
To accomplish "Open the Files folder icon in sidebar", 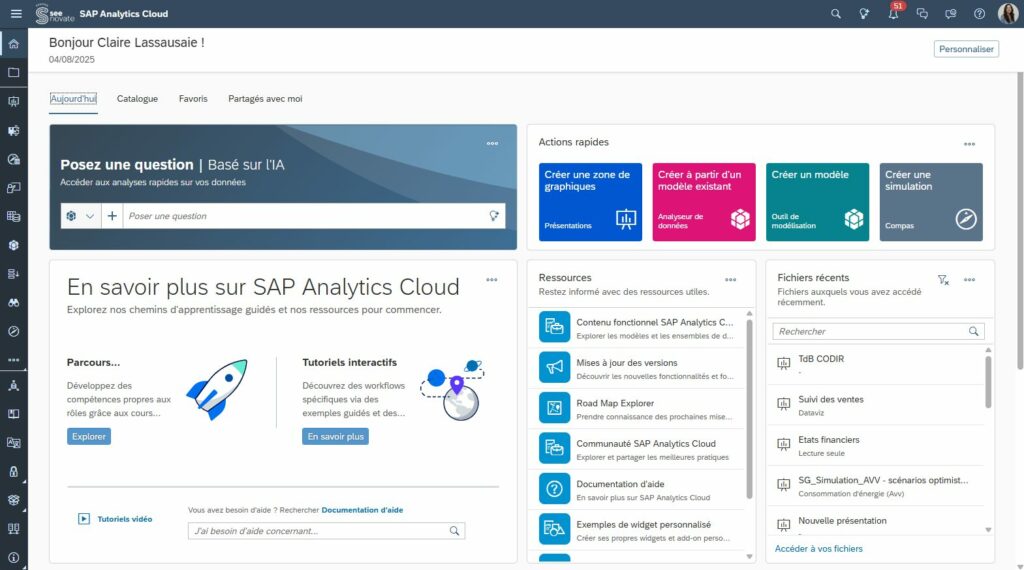I will tap(14, 72).
